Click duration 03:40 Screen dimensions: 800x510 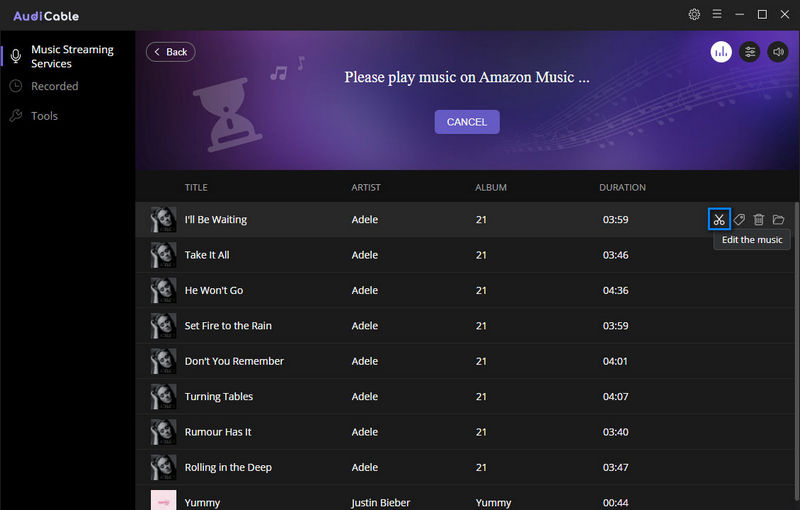[615, 431]
